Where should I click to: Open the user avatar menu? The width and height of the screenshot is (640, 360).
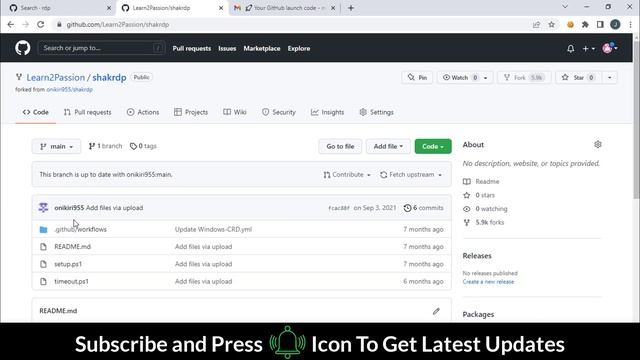(610, 48)
